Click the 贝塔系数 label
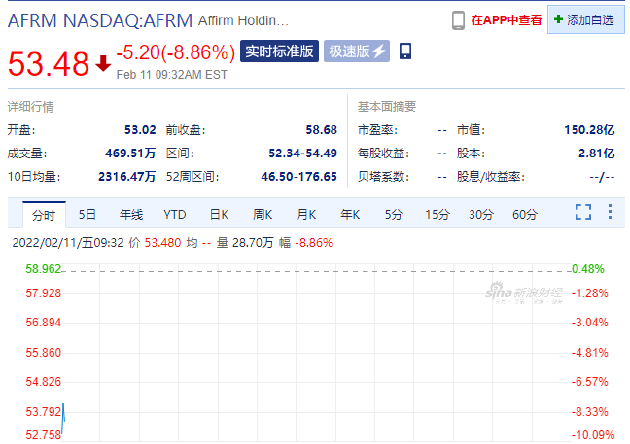Viewport: 630px width, 444px height. pos(383,177)
